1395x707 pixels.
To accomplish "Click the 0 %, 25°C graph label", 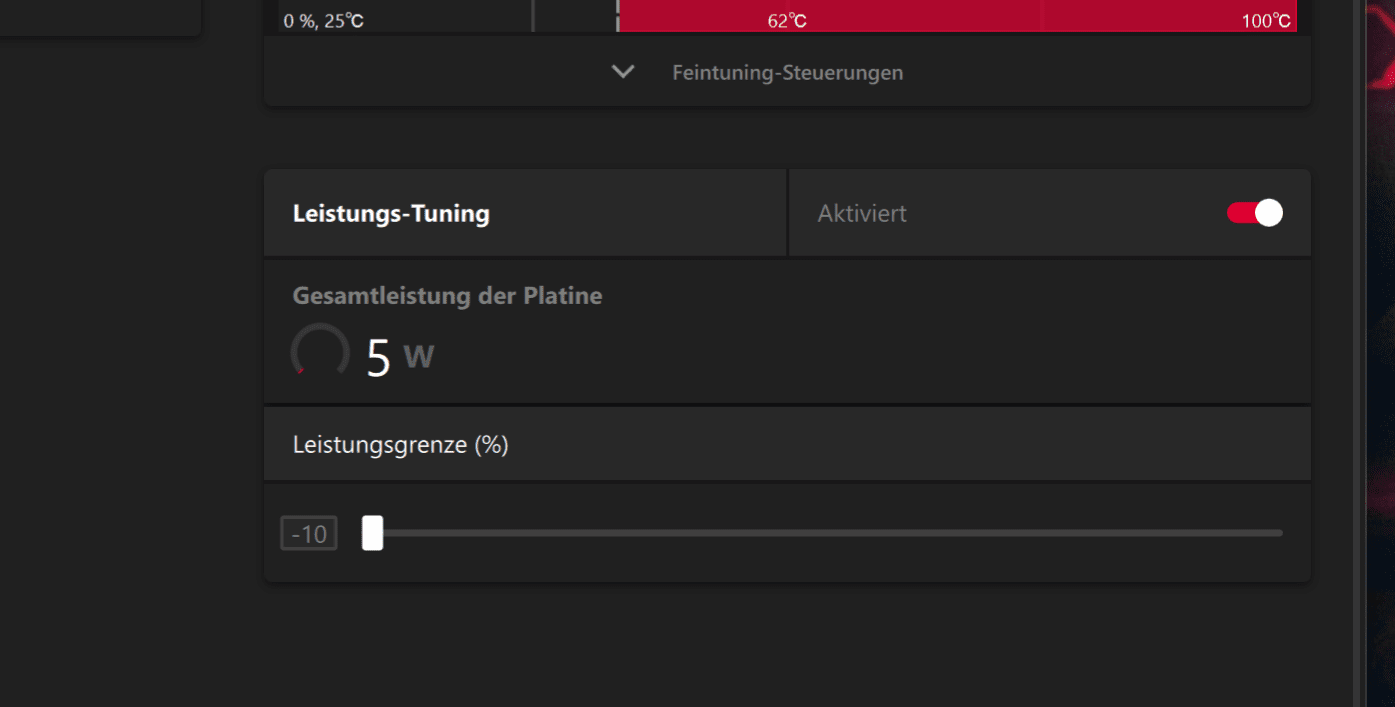I will click(323, 21).
